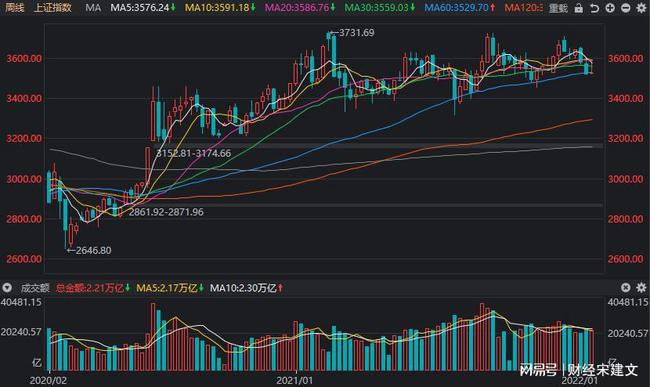
Task: Click the undo arrow icon
Action: pyautogui.click(x=594, y=8)
